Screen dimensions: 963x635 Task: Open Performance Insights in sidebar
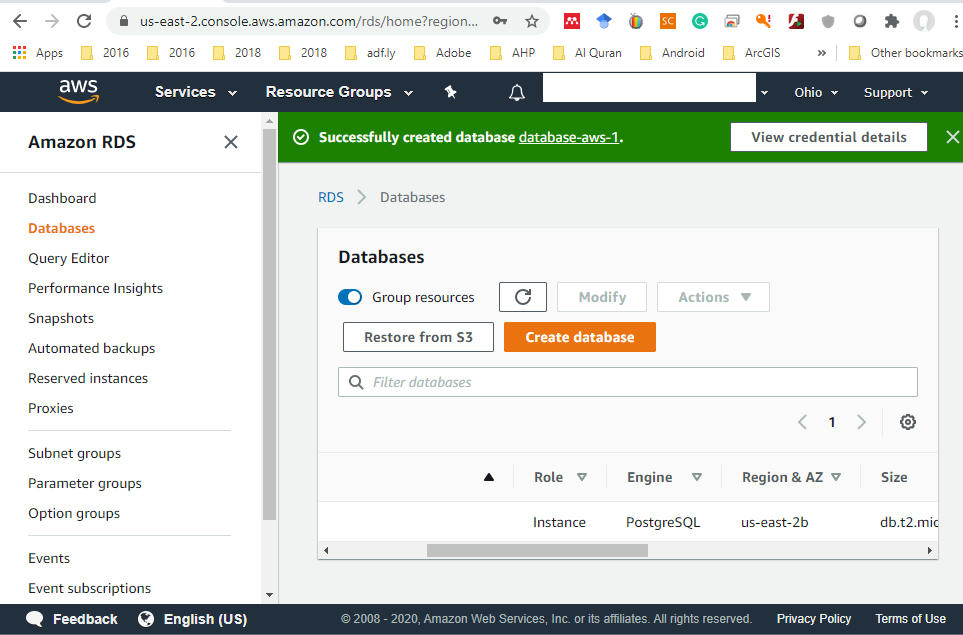[95, 289]
